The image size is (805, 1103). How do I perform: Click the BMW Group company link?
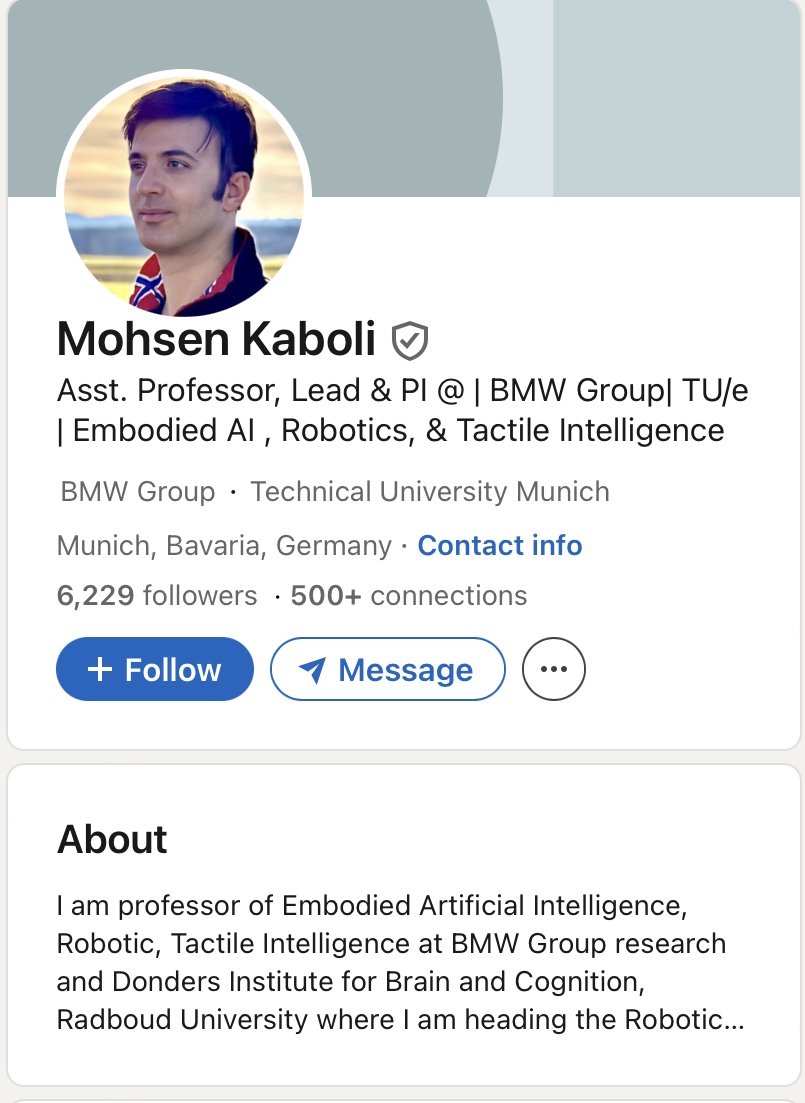pyautogui.click(x=138, y=492)
